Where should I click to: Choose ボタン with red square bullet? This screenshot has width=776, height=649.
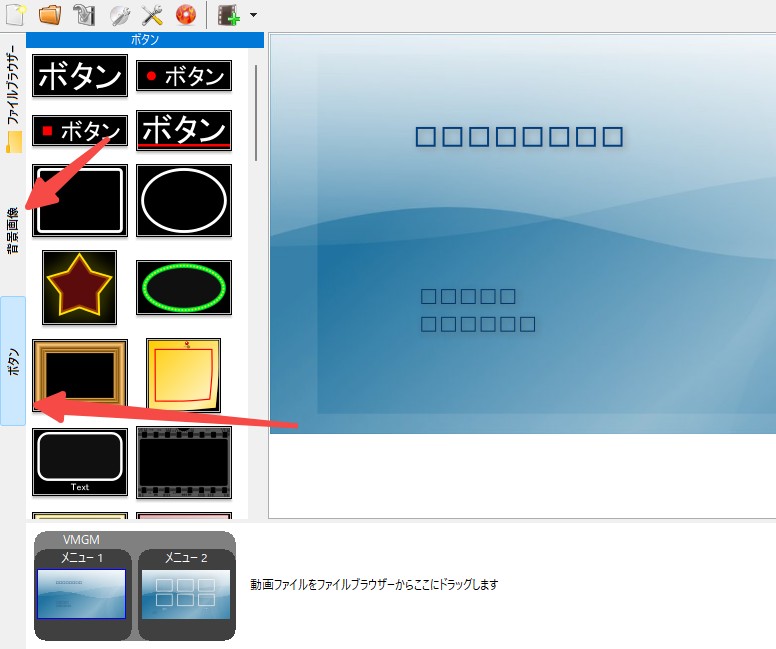(80, 131)
